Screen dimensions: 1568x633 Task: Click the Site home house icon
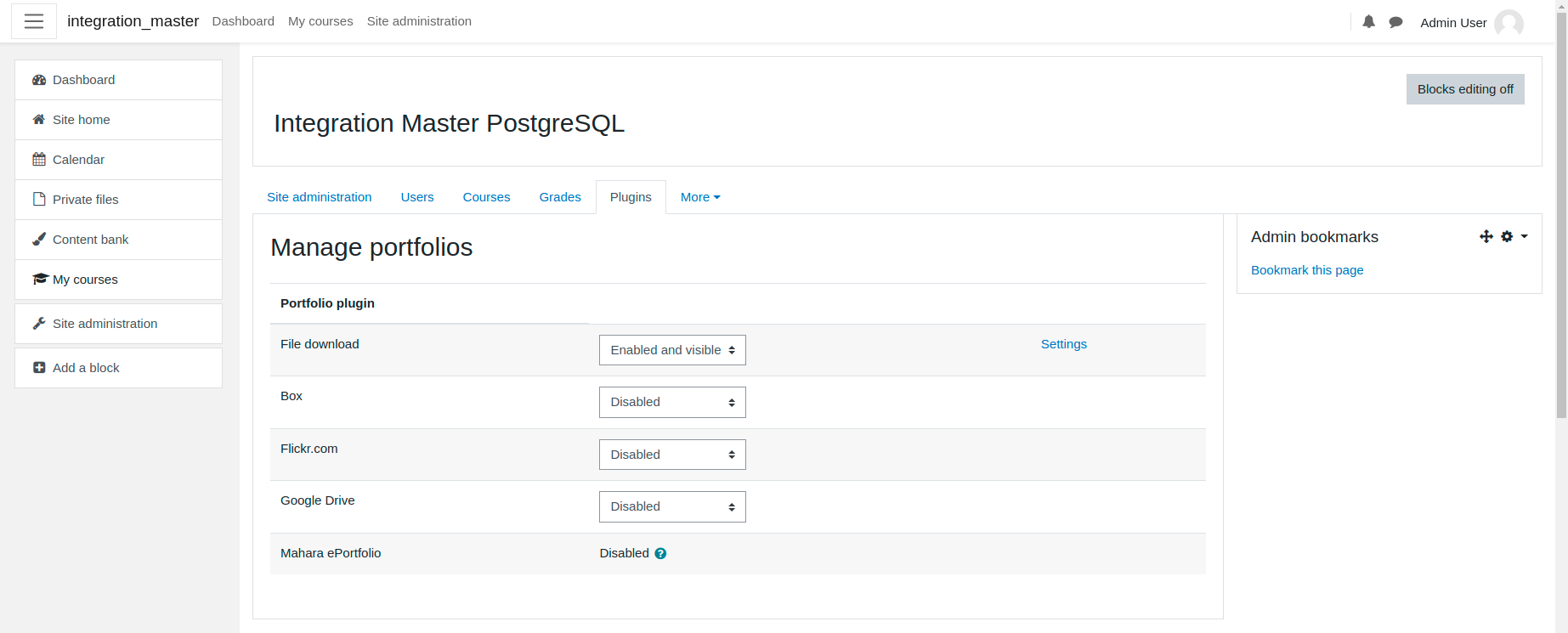[39, 120]
